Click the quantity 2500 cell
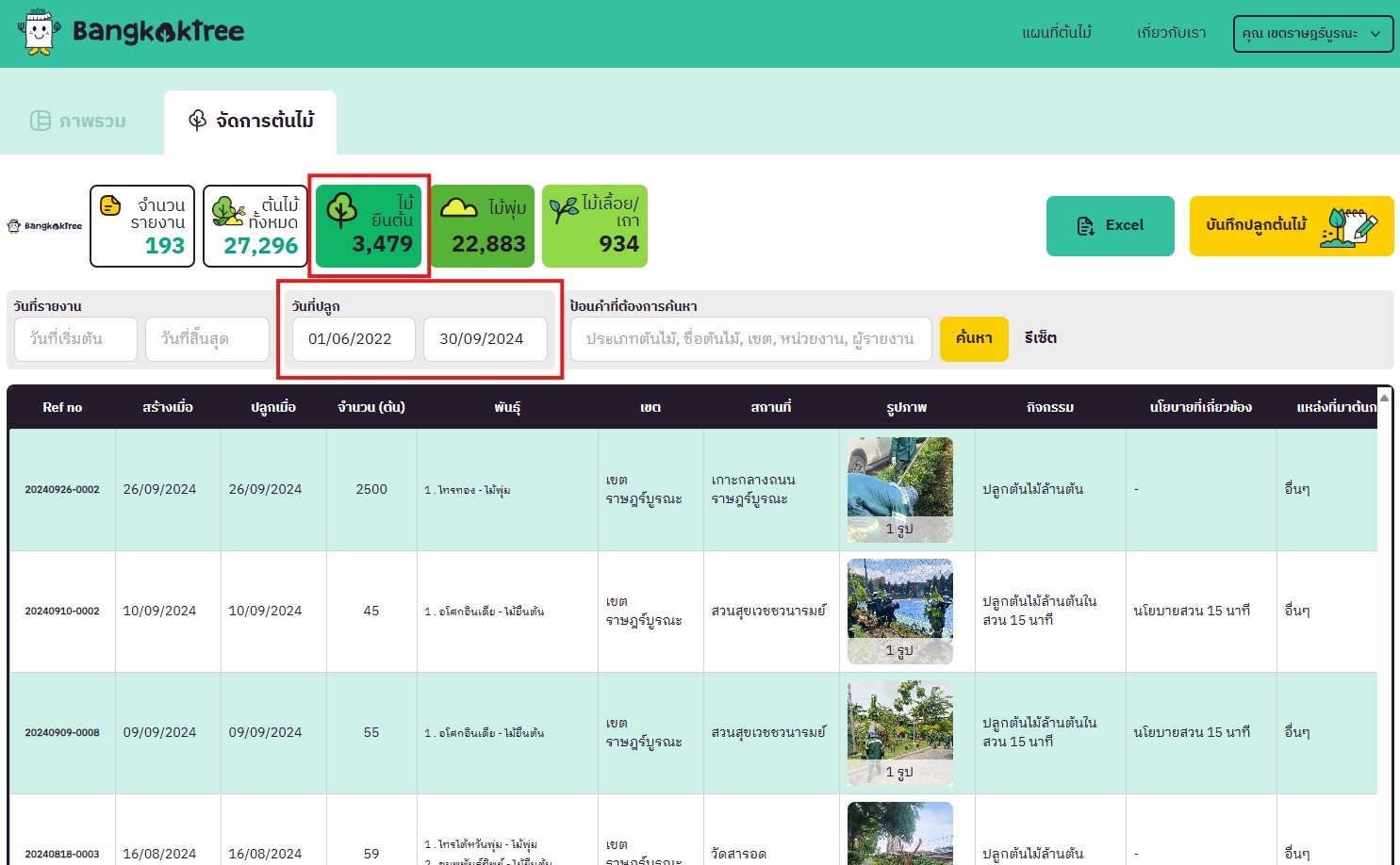The width and height of the screenshot is (1400, 865). (x=371, y=490)
